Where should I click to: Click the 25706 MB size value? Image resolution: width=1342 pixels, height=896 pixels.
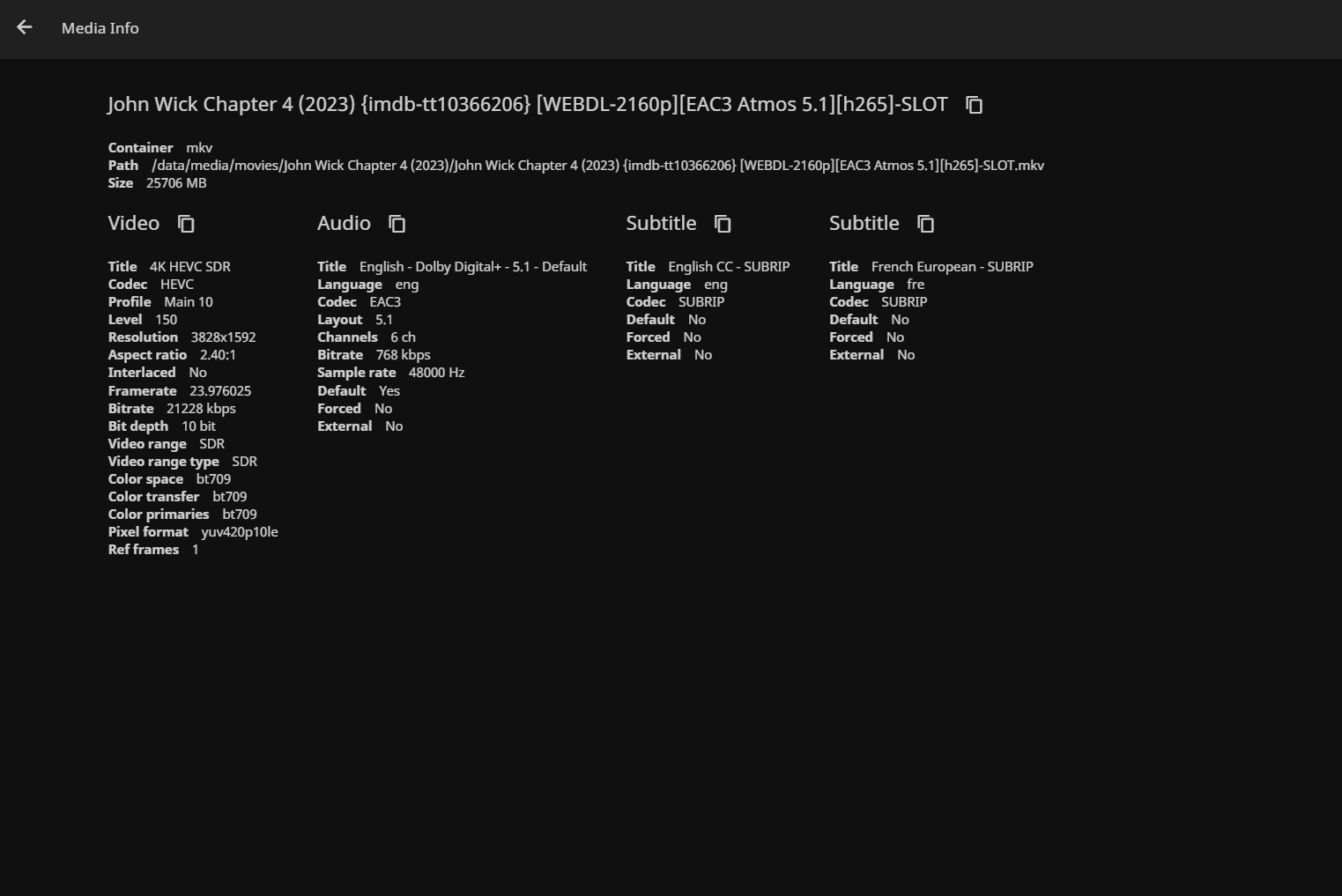pyautogui.click(x=176, y=183)
